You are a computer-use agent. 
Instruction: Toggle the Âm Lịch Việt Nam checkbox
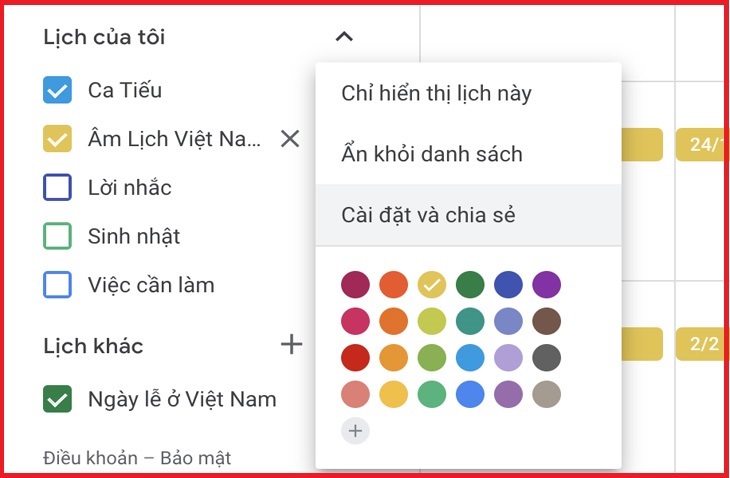click(57, 139)
